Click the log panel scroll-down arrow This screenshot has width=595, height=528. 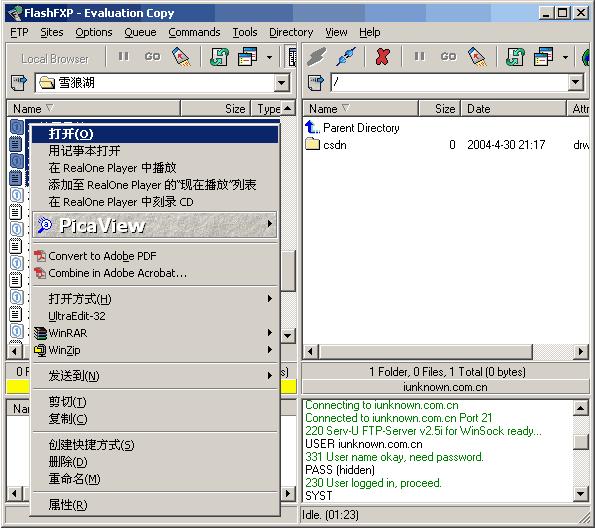(x=580, y=494)
